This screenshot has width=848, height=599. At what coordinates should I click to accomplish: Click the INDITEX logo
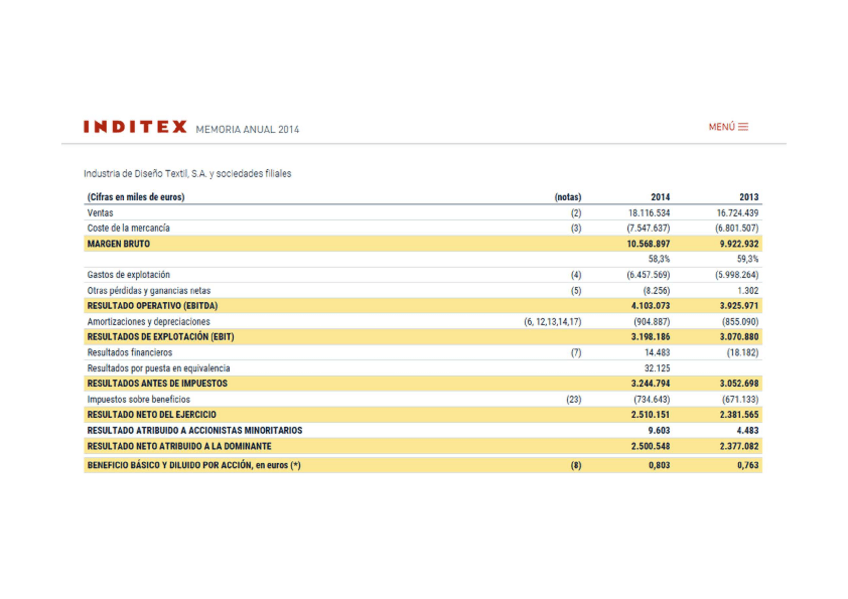[135, 127]
